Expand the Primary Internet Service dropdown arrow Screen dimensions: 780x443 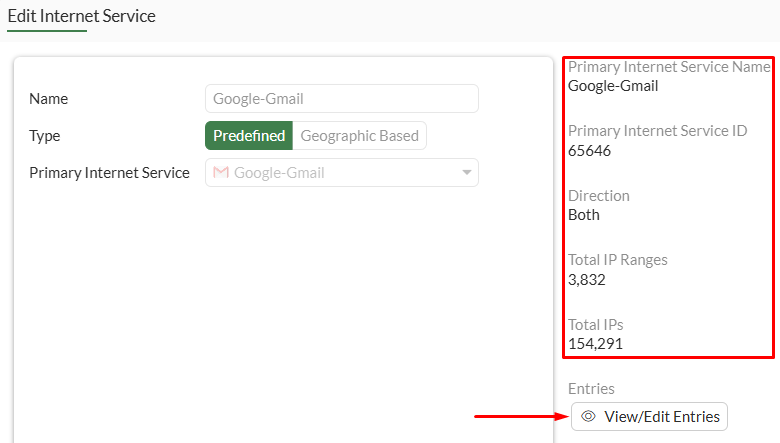point(466,173)
